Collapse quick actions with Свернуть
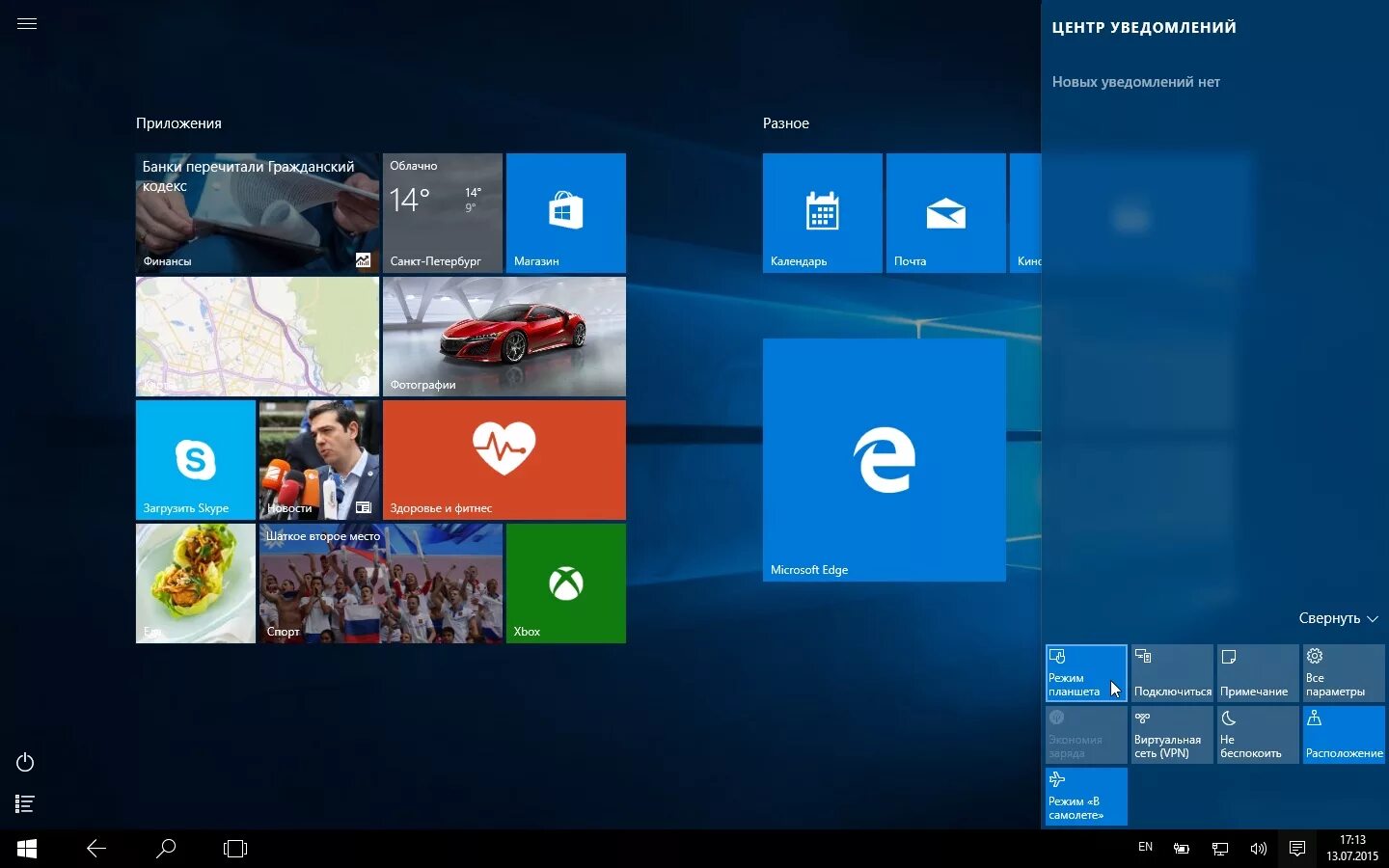1389x868 pixels. click(x=1339, y=618)
